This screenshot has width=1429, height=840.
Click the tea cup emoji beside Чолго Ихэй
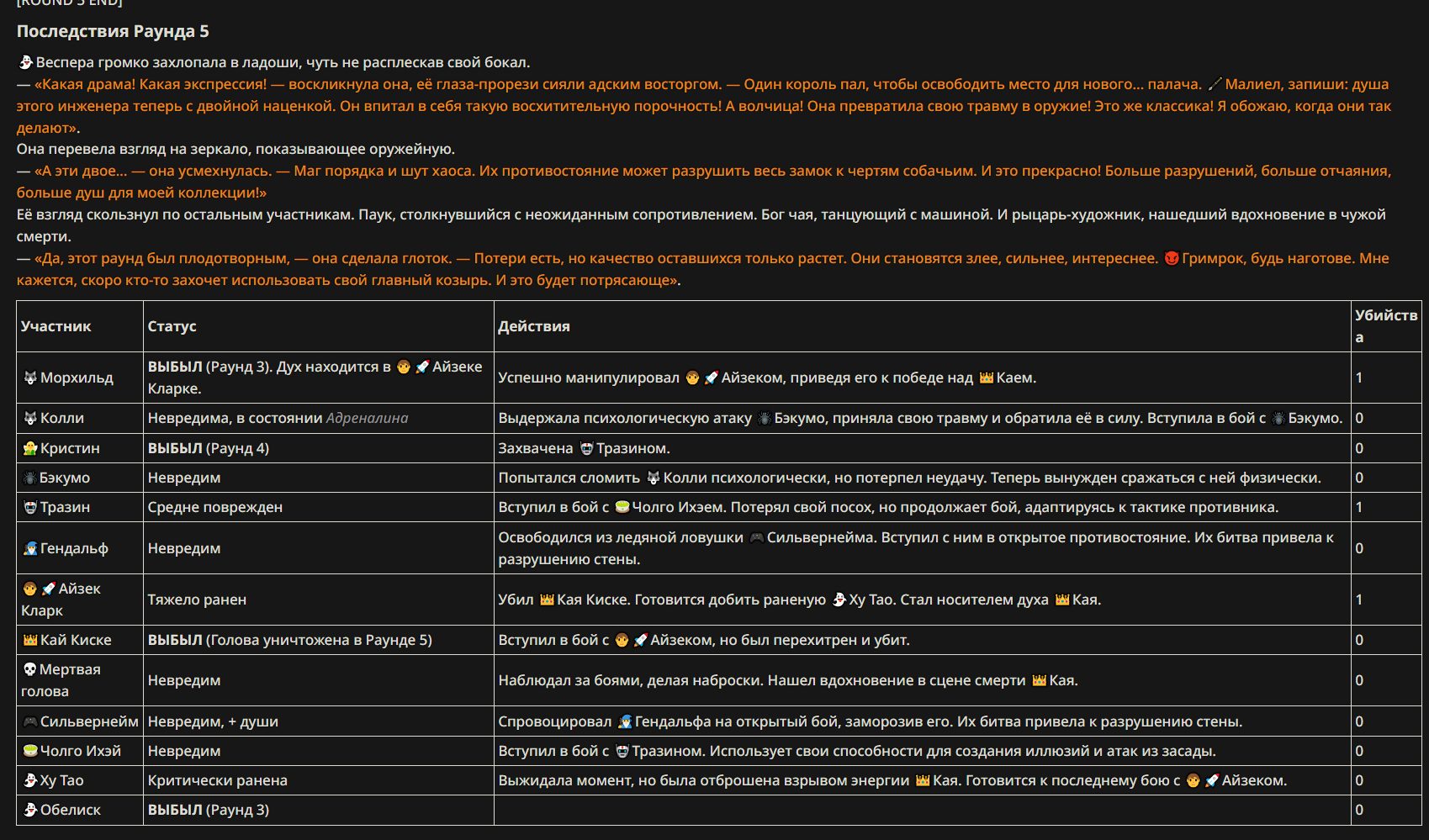[x=30, y=752]
